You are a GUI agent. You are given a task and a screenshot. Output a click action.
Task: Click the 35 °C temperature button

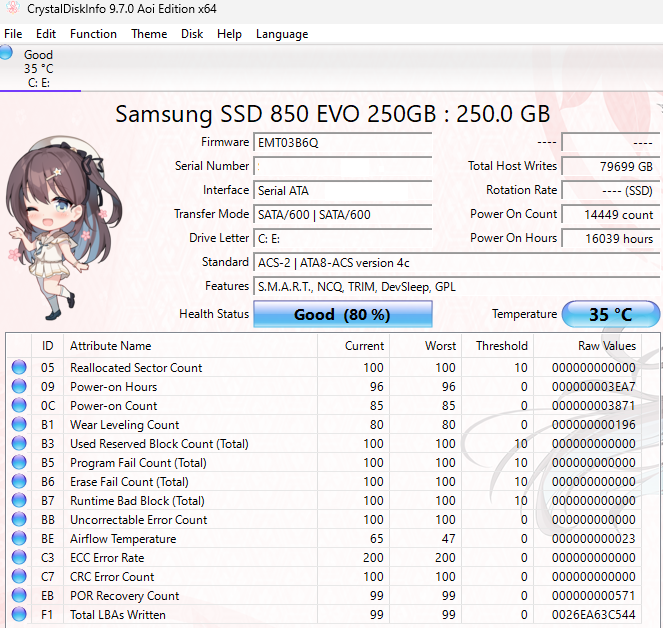[610, 314]
